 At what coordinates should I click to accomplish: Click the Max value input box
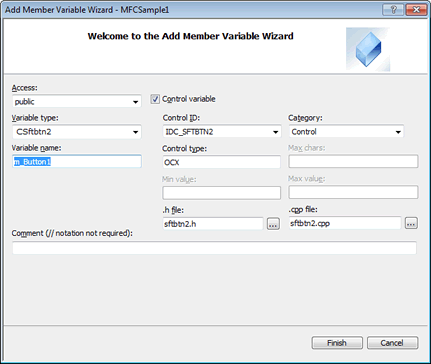[353, 192]
